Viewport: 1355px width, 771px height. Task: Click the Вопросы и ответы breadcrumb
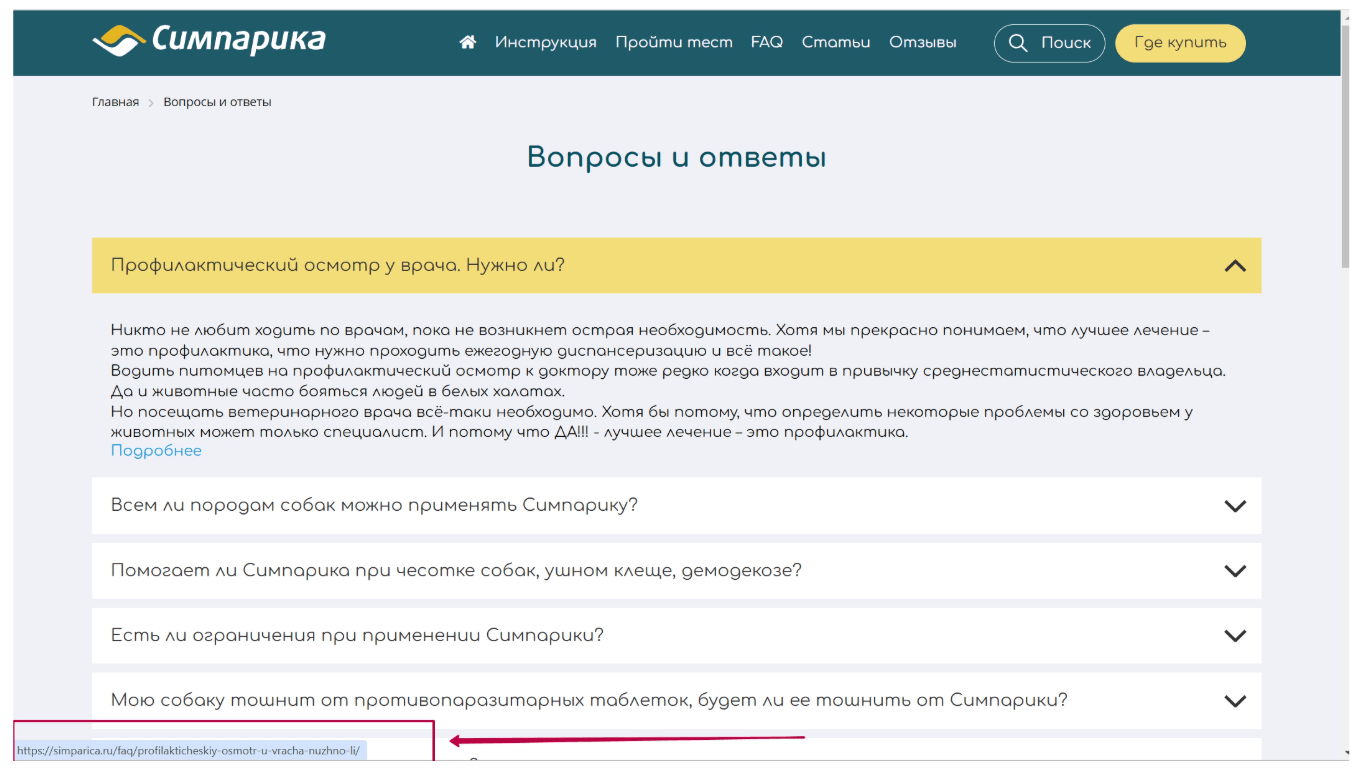[217, 102]
